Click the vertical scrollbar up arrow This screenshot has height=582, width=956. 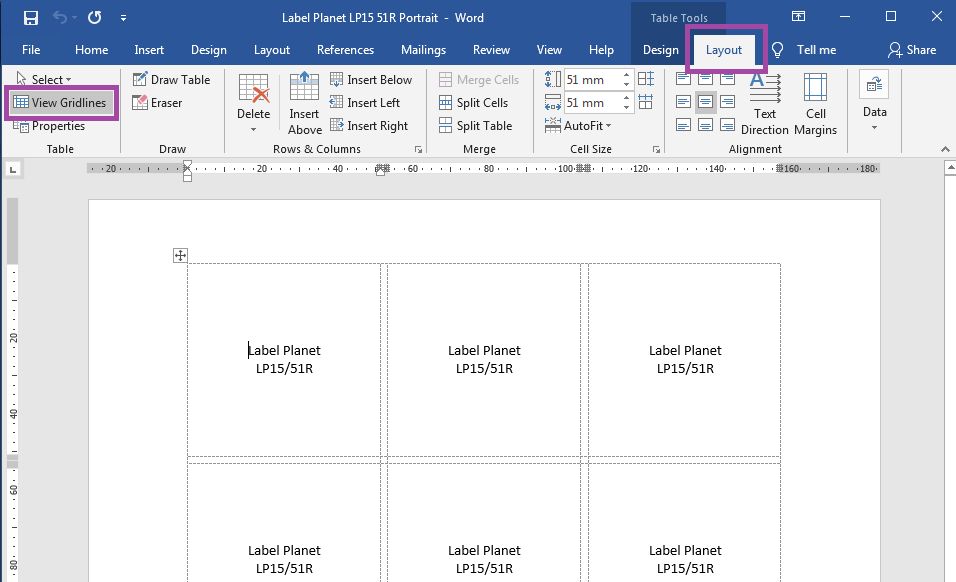[x=950, y=166]
